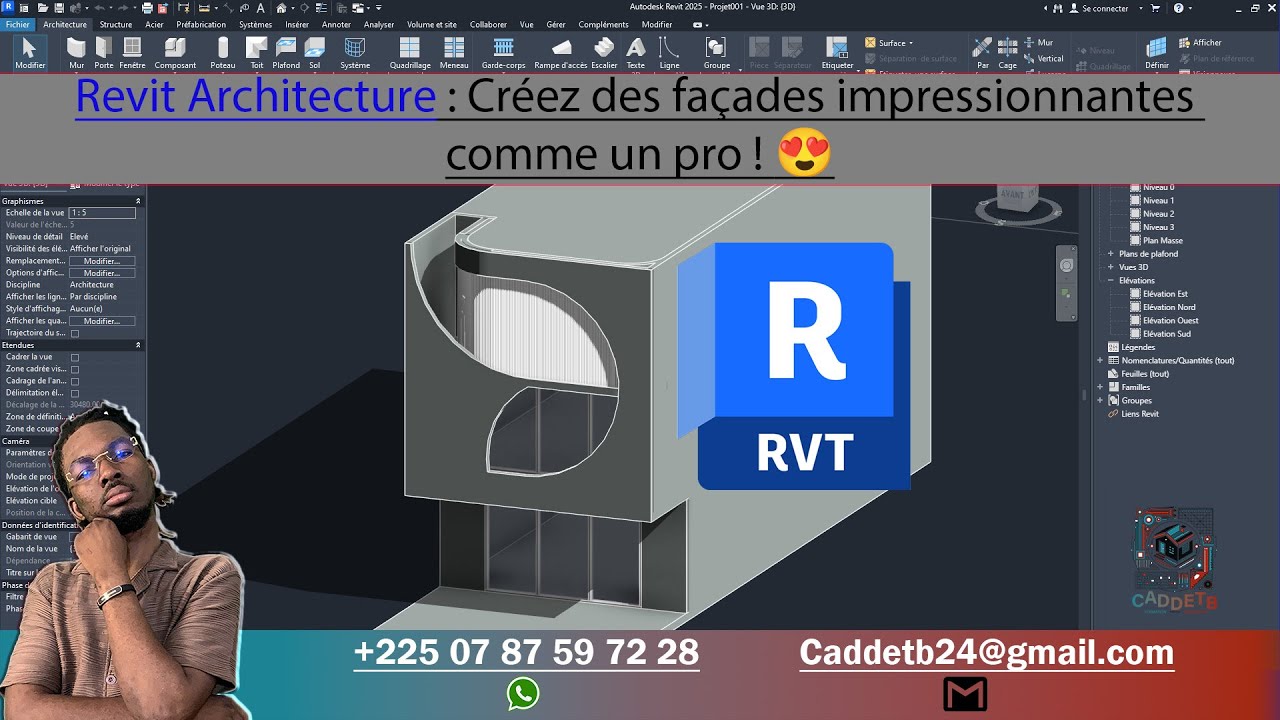Enable the Cadrer la vue checkbox

pos(75,357)
